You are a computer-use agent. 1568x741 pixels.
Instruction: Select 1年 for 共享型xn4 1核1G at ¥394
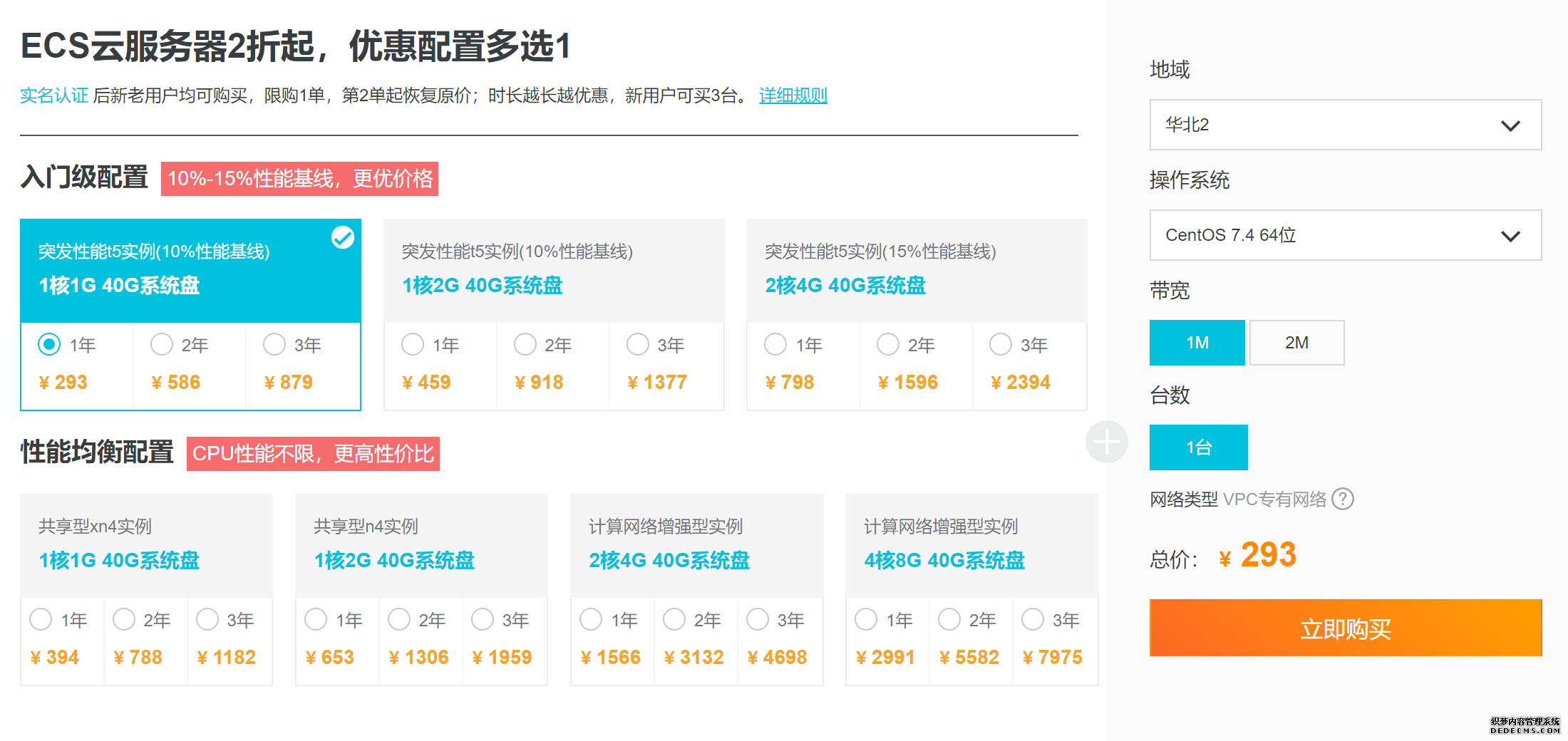coord(41,620)
